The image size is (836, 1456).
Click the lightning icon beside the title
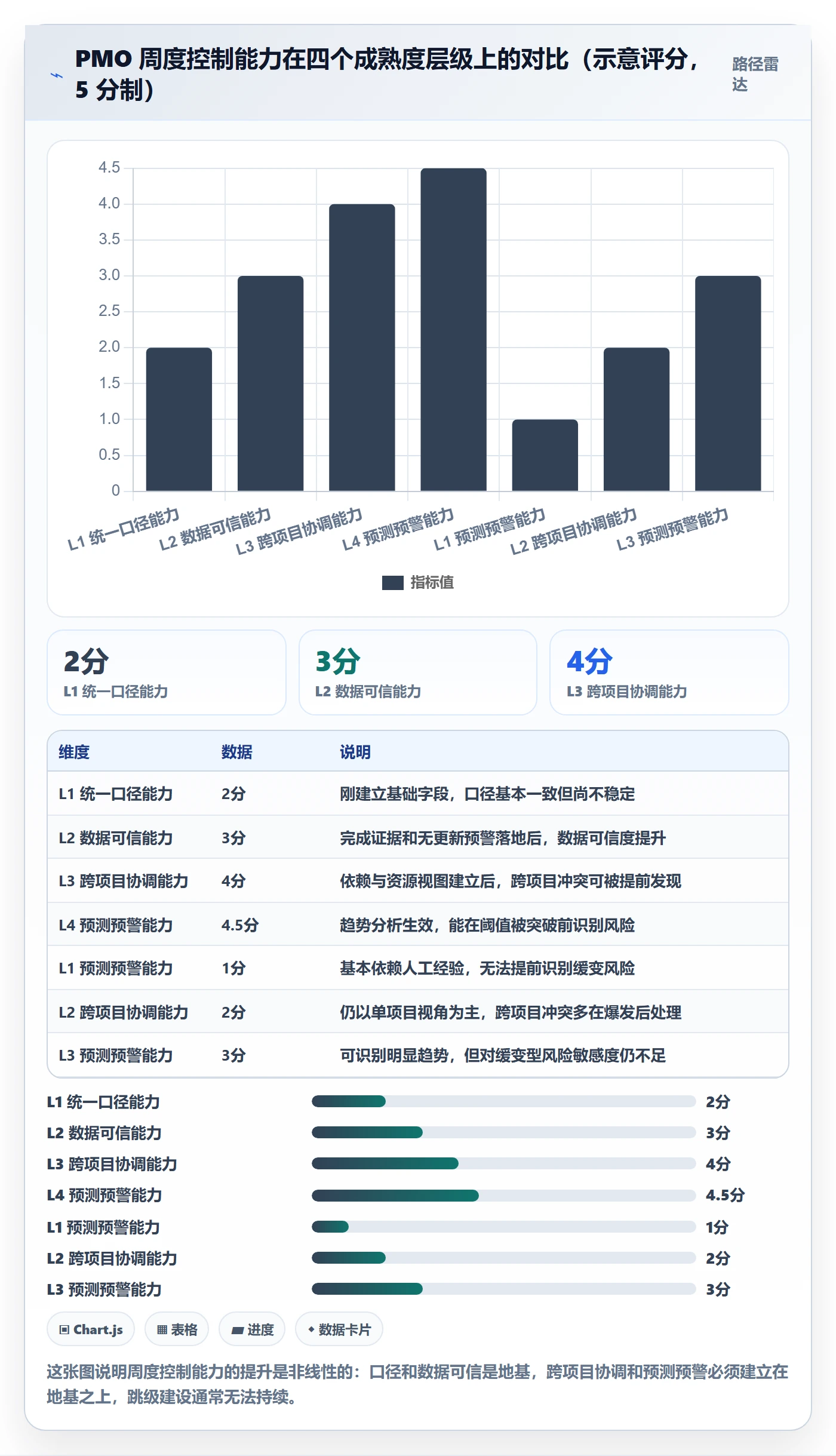57,75
